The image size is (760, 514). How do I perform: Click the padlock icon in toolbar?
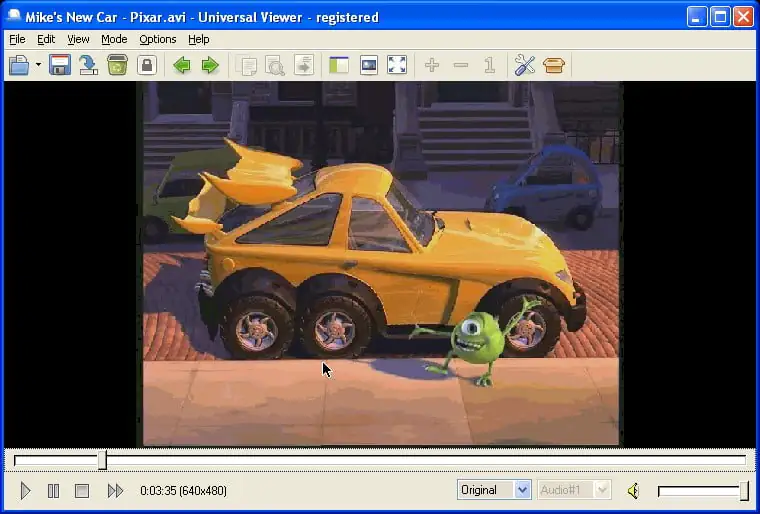147,66
